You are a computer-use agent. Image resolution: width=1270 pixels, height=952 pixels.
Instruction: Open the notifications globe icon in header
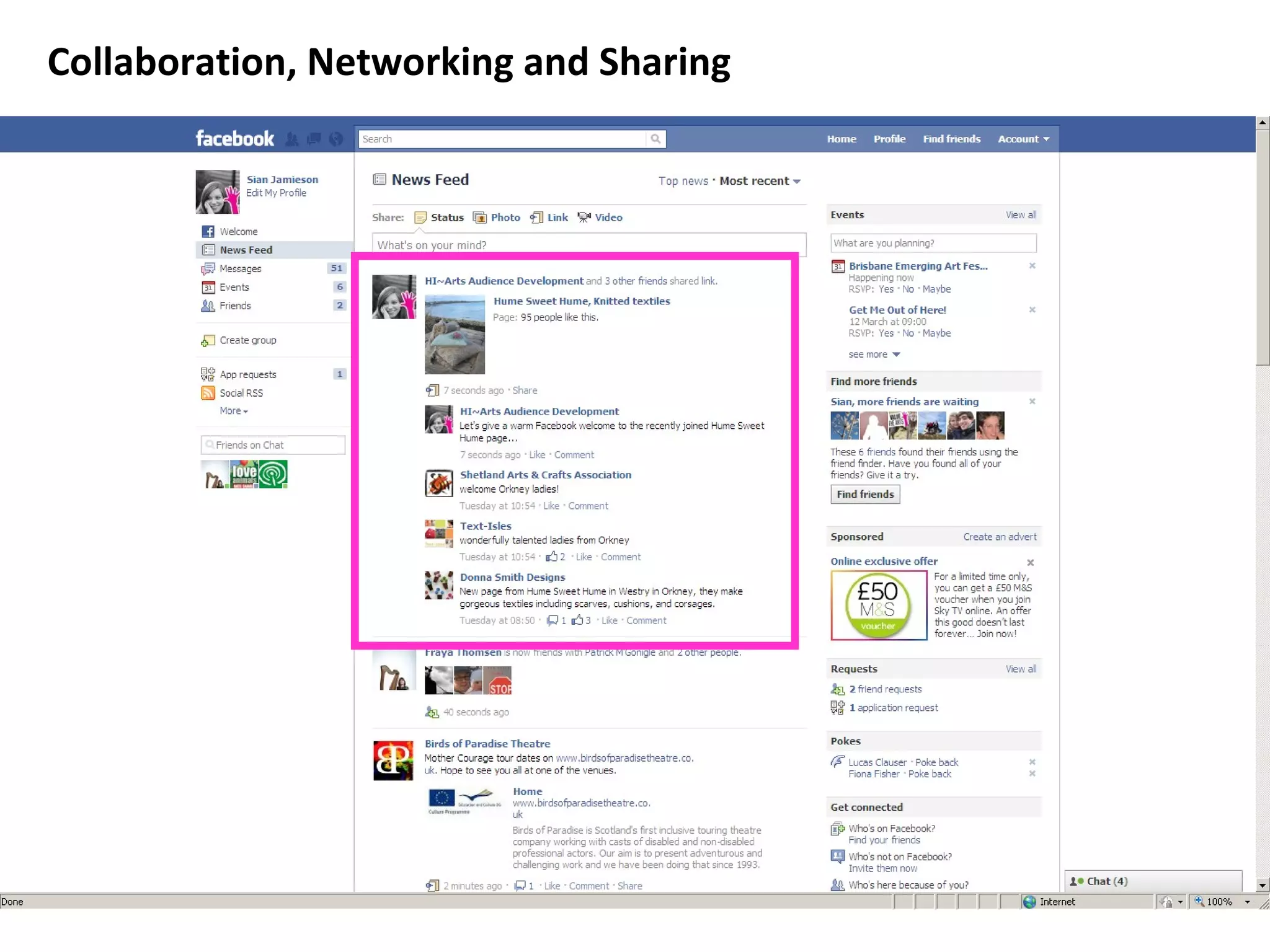pyautogui.click(x=336, y=139)
